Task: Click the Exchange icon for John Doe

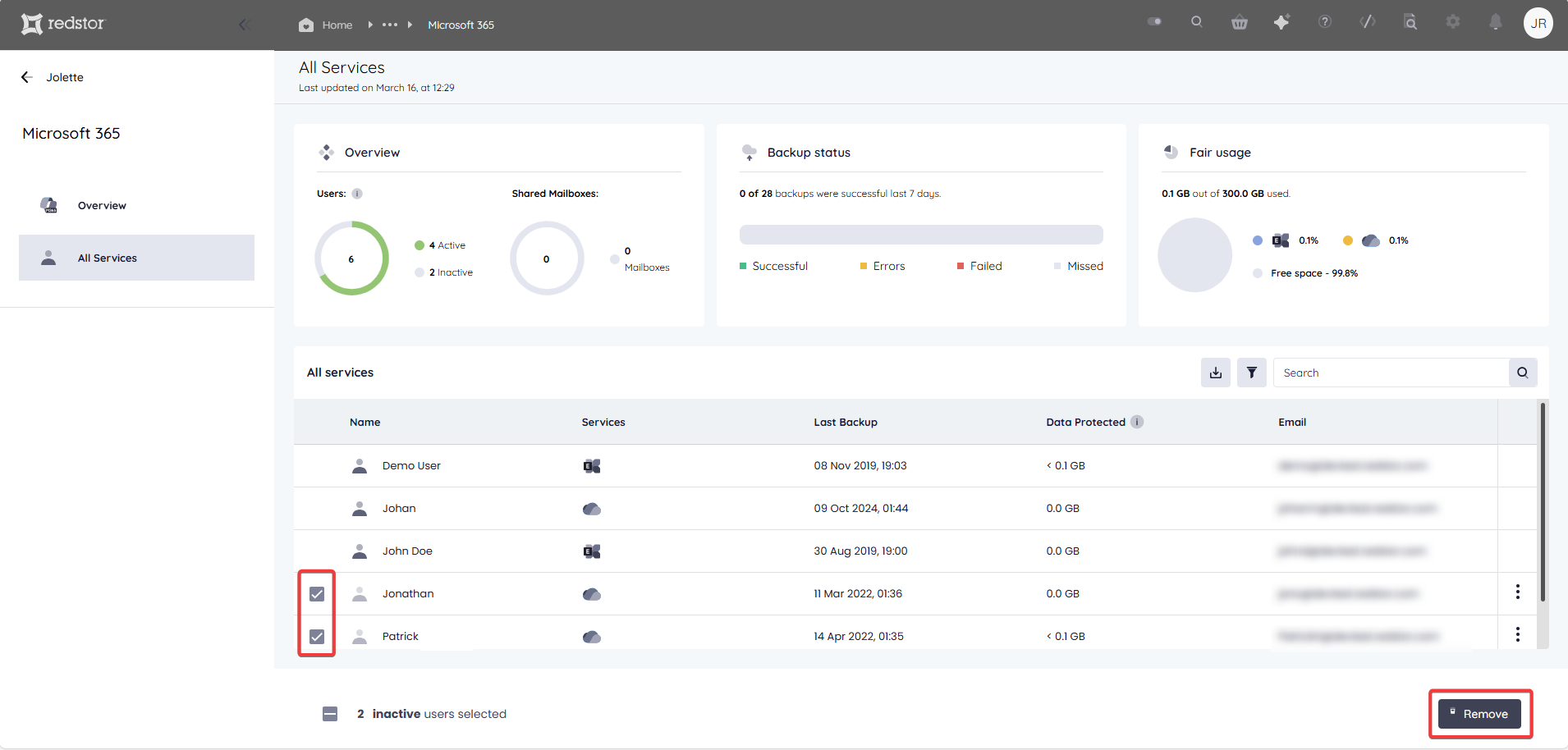Action: (x=592, y=551)
